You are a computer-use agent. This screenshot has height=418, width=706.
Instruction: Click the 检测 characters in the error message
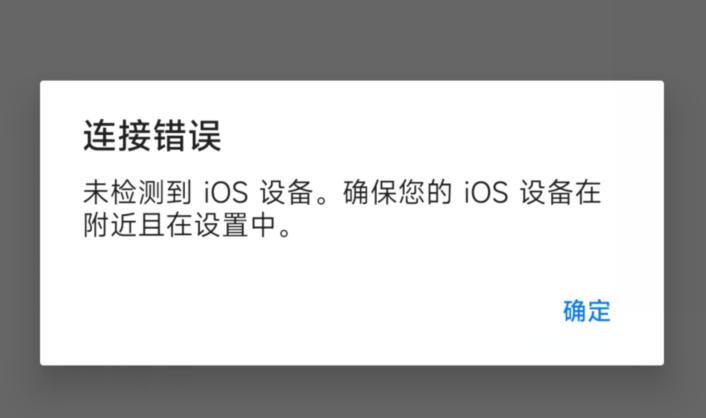click(138, 192)
